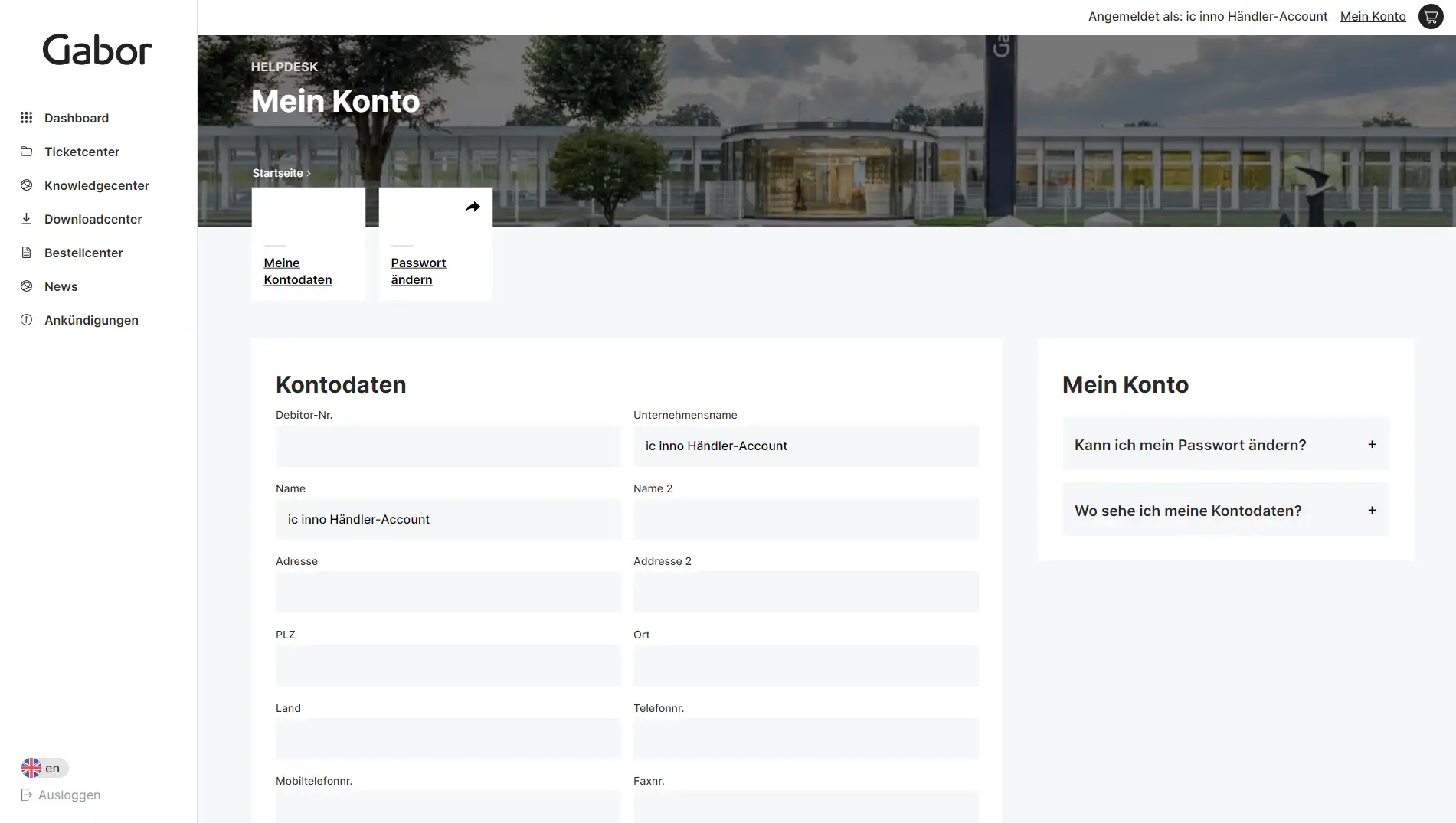Click Ausloggen to log out
This screenshot has width=1456, height=823.
click(x=69, y=795)
